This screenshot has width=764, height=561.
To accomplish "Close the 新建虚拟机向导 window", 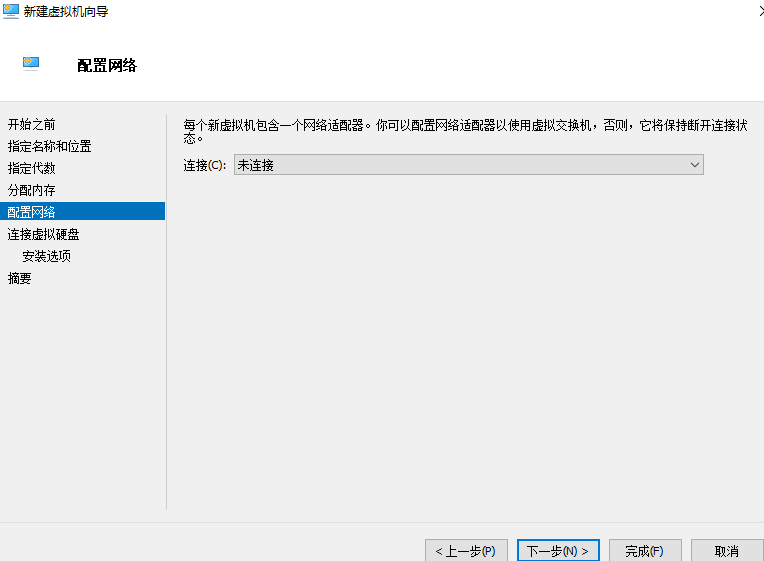I will pyautogui.click(x=760, y=11).
